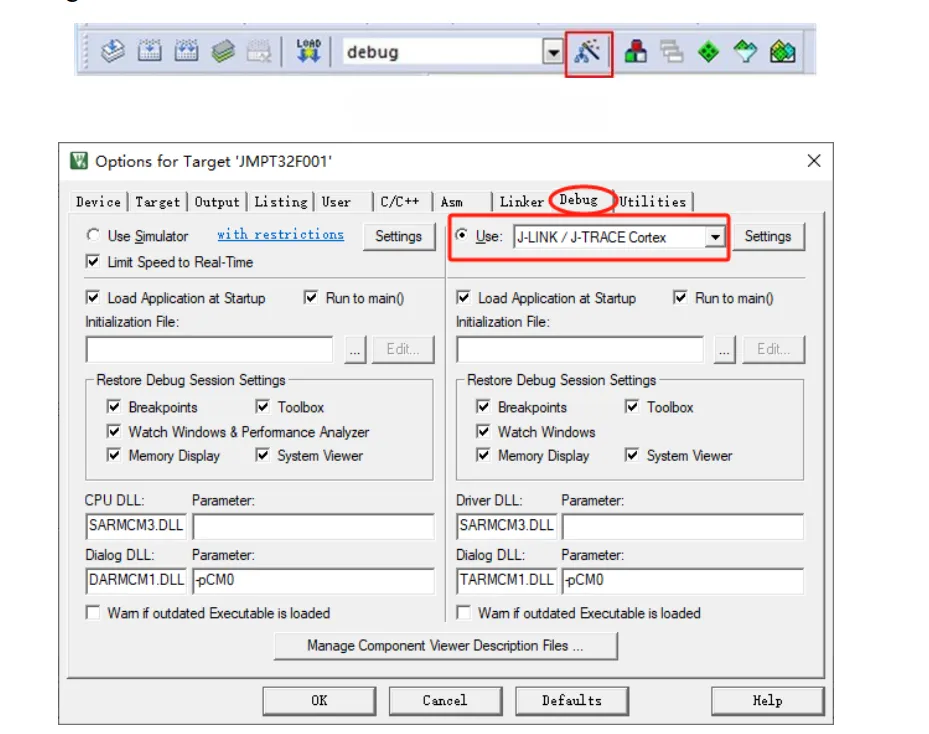Open the Listing tab

281,202
